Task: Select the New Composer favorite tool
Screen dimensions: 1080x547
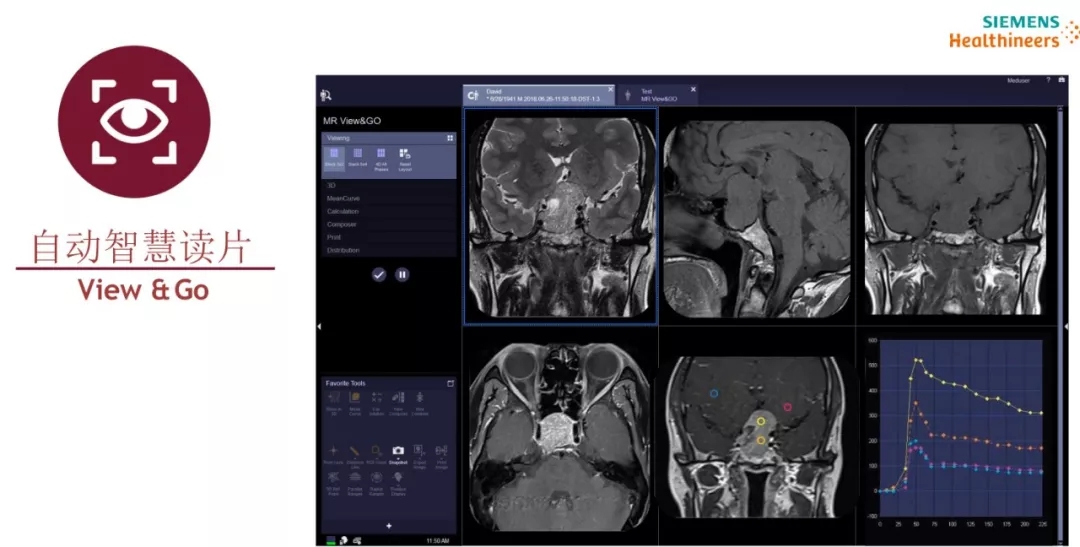Action: (x=398, y=404)
